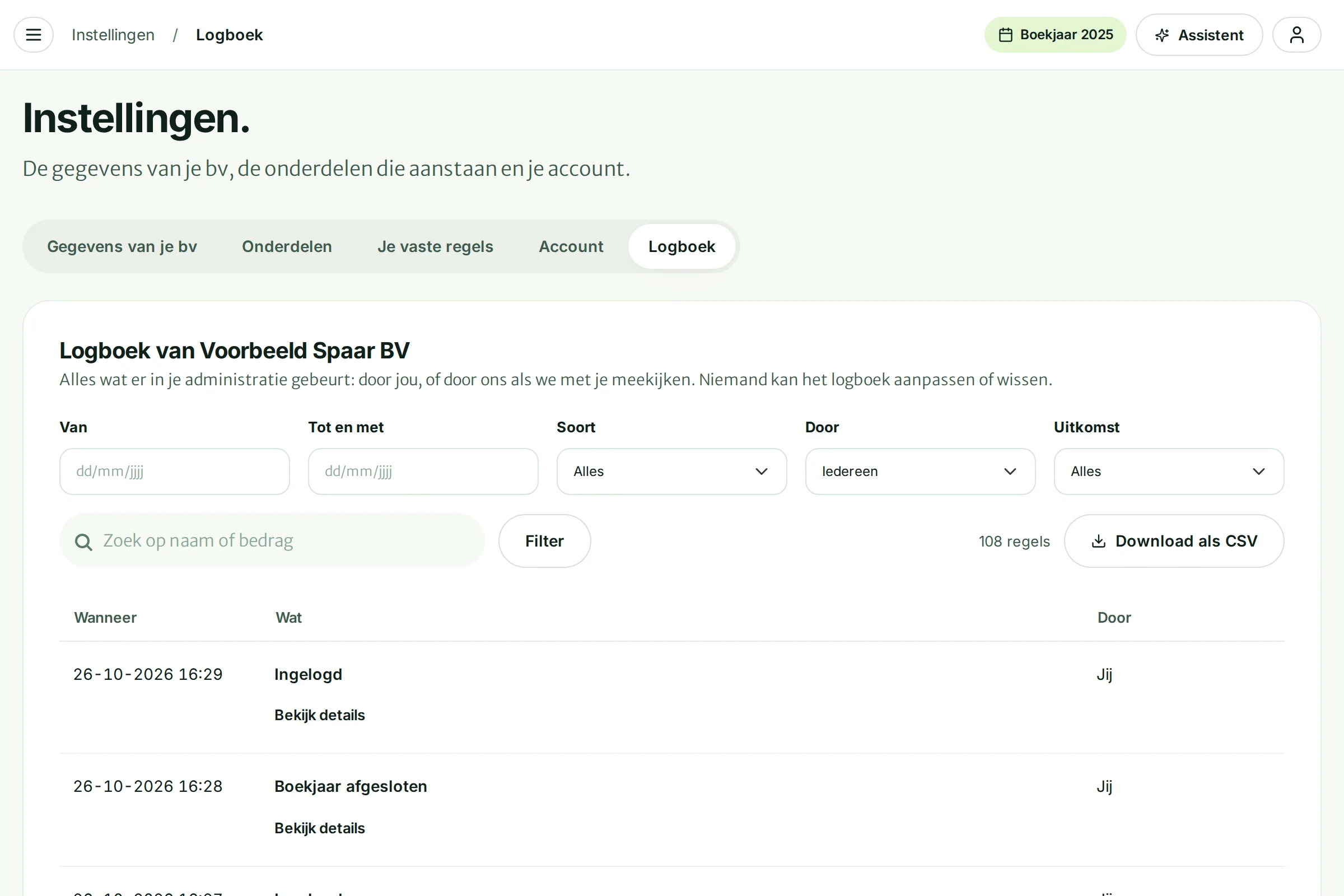Click the Wat column header

tap(288, 618)
